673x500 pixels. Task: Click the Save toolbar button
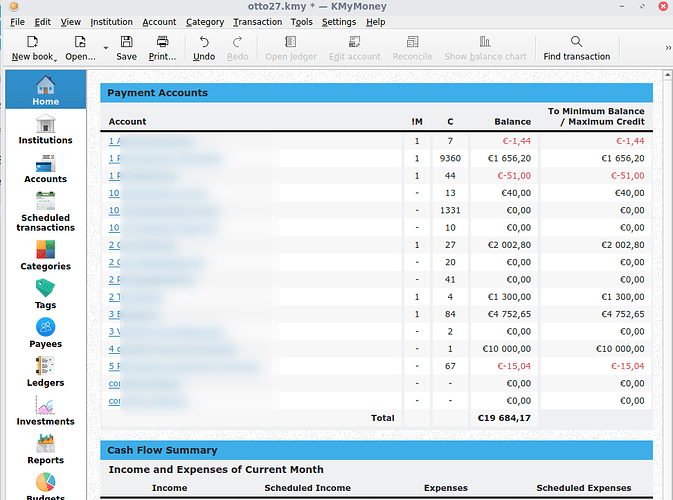pos(126,47)
